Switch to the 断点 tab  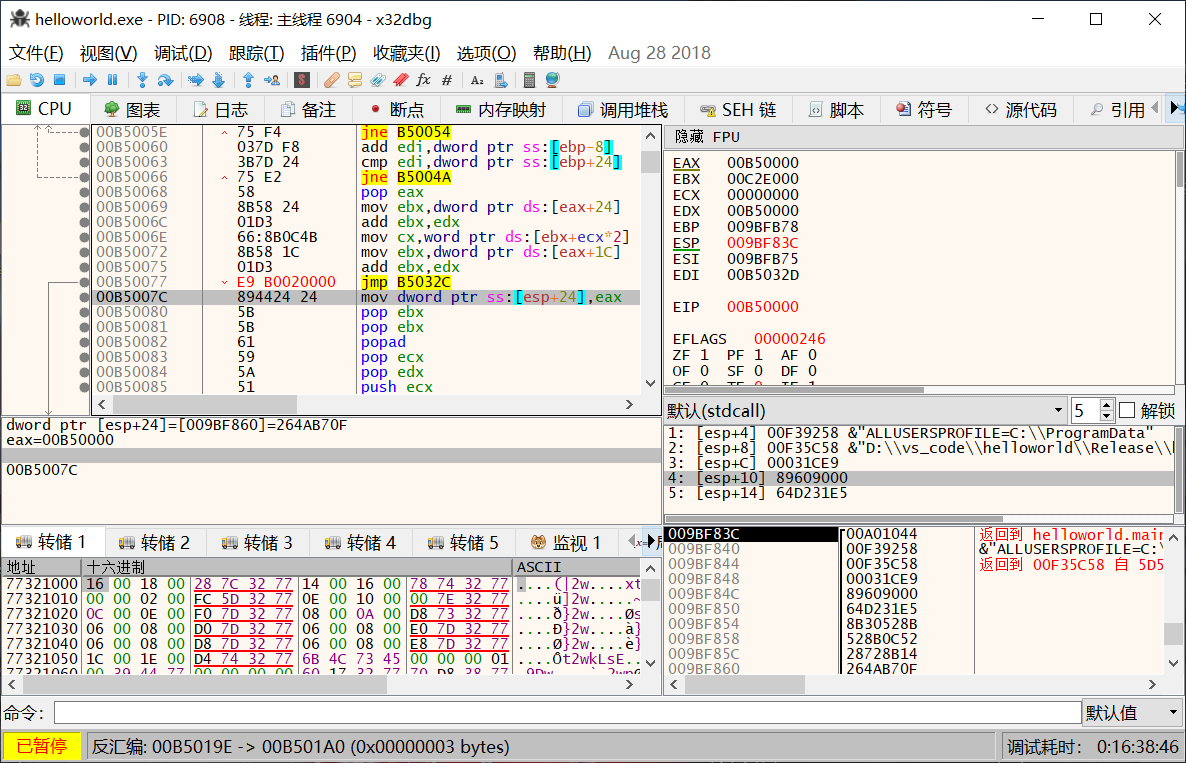396,110
